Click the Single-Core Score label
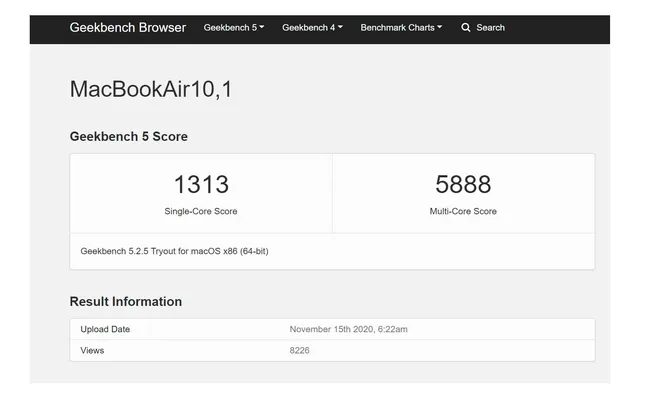 click(x=201, y=211)
